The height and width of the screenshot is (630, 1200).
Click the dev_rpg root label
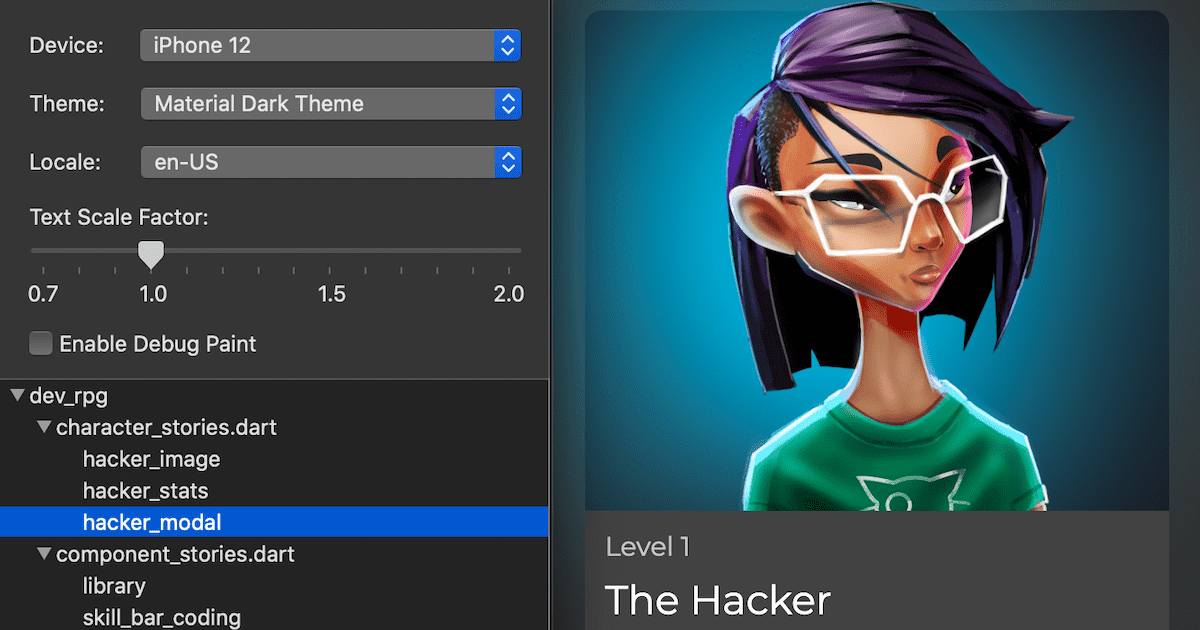68,396
